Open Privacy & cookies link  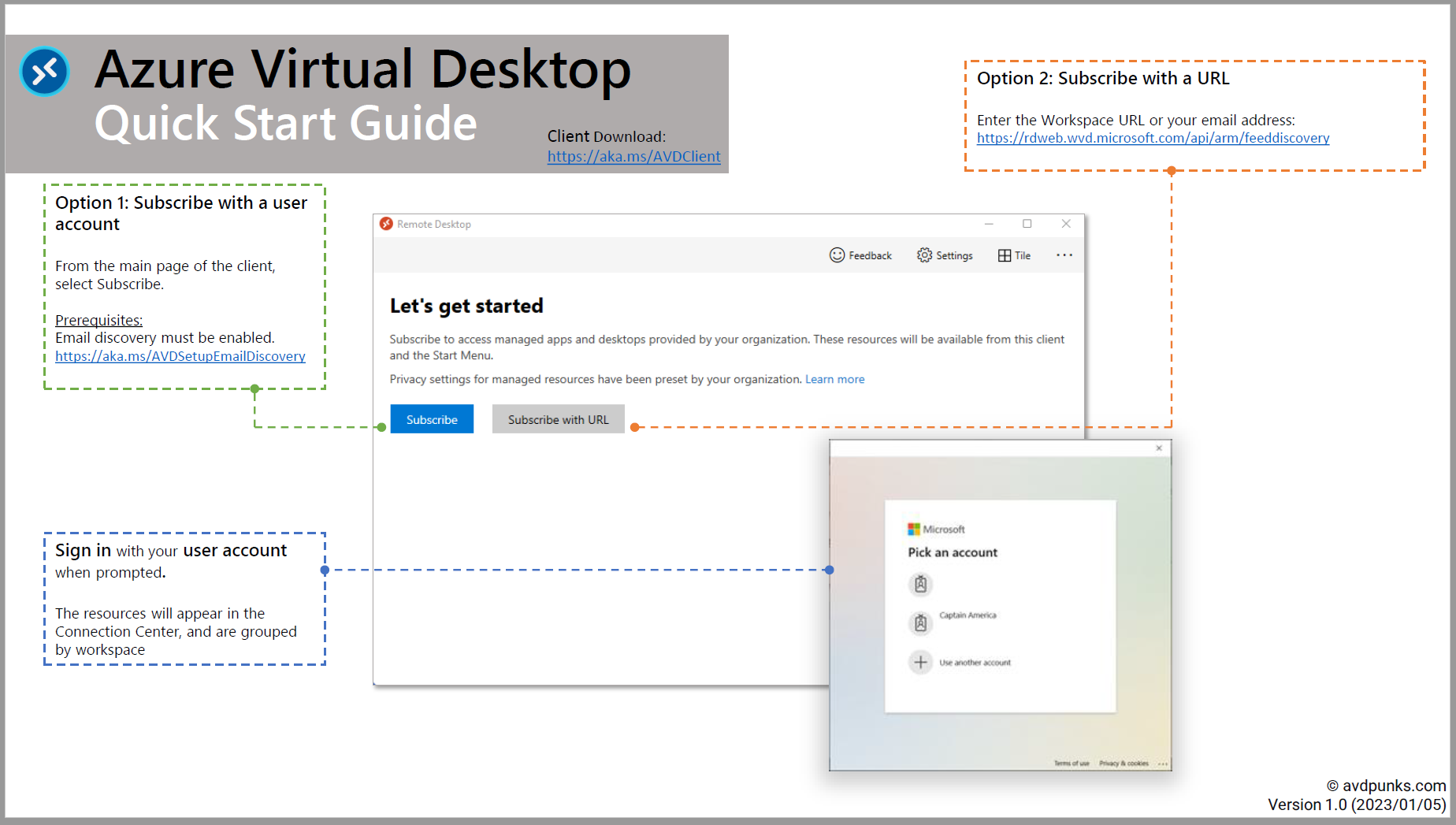tap(1124, 763)
